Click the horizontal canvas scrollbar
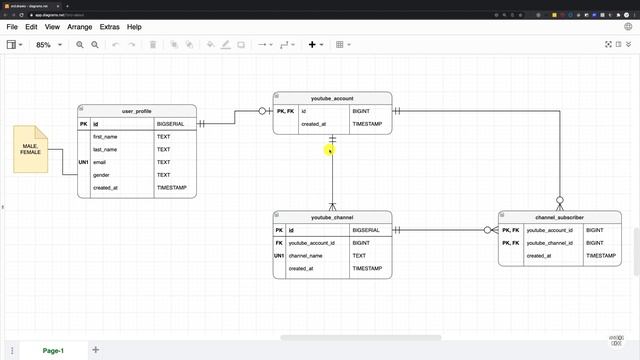This screenshot has width=640, height=360. [x=360, y=338]
